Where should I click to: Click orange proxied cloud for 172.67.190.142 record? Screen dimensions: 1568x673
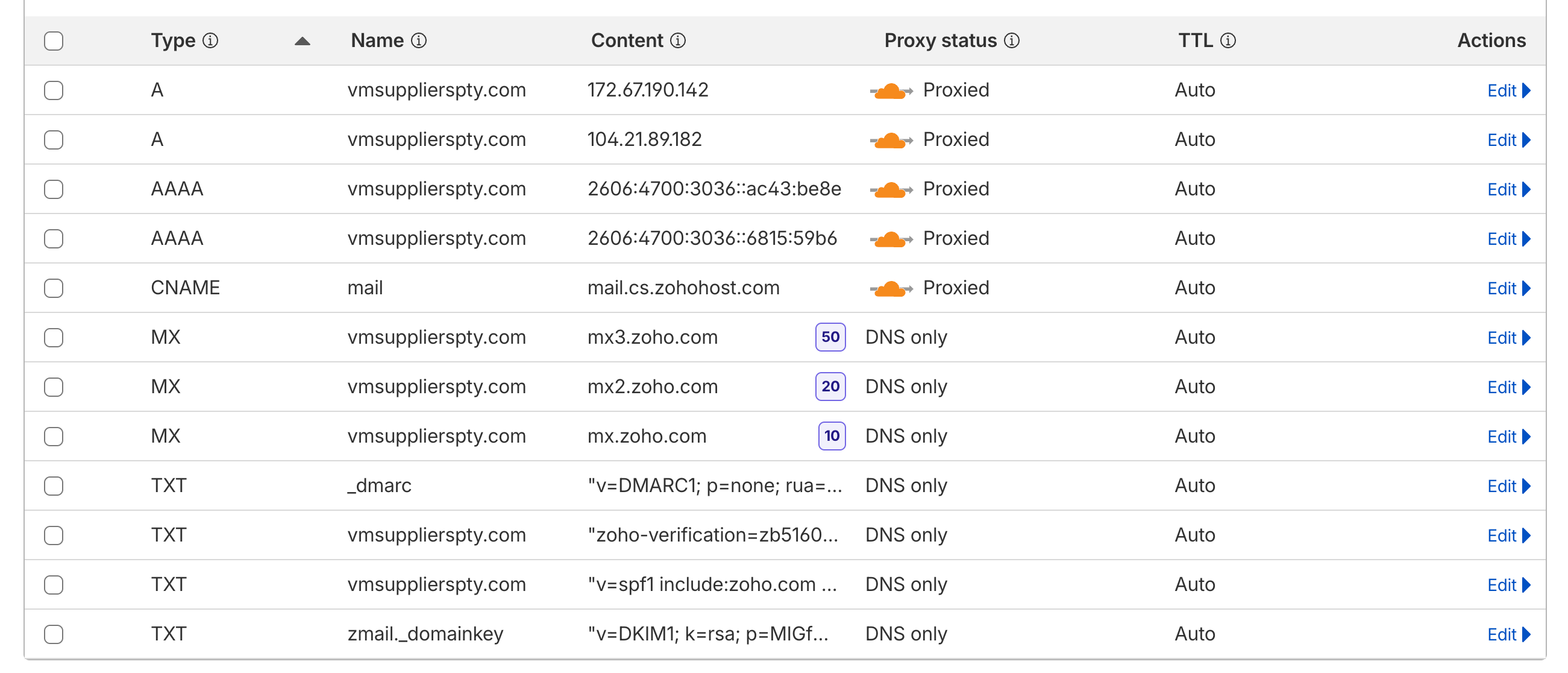tap(891, 90)
